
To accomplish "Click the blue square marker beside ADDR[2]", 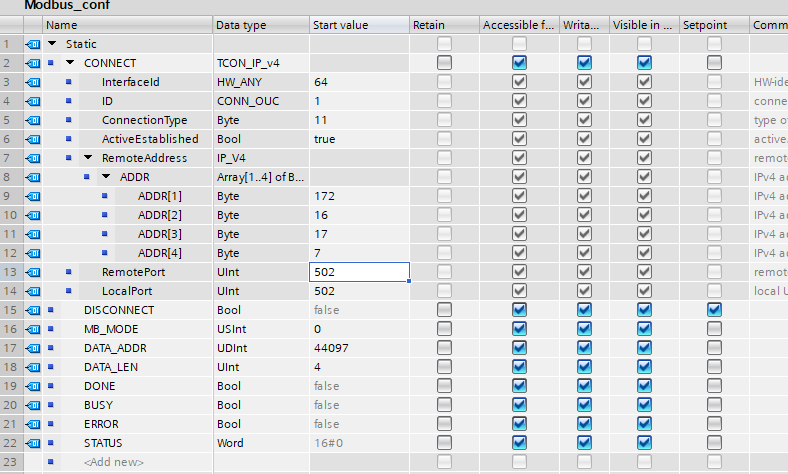I will [x=105, y=215].
